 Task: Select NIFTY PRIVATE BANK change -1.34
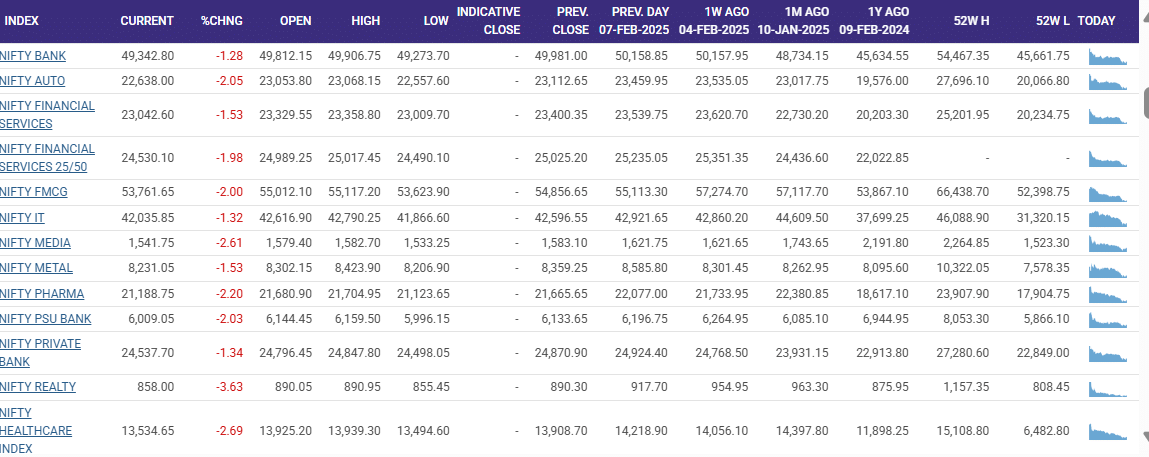(229, 353)
